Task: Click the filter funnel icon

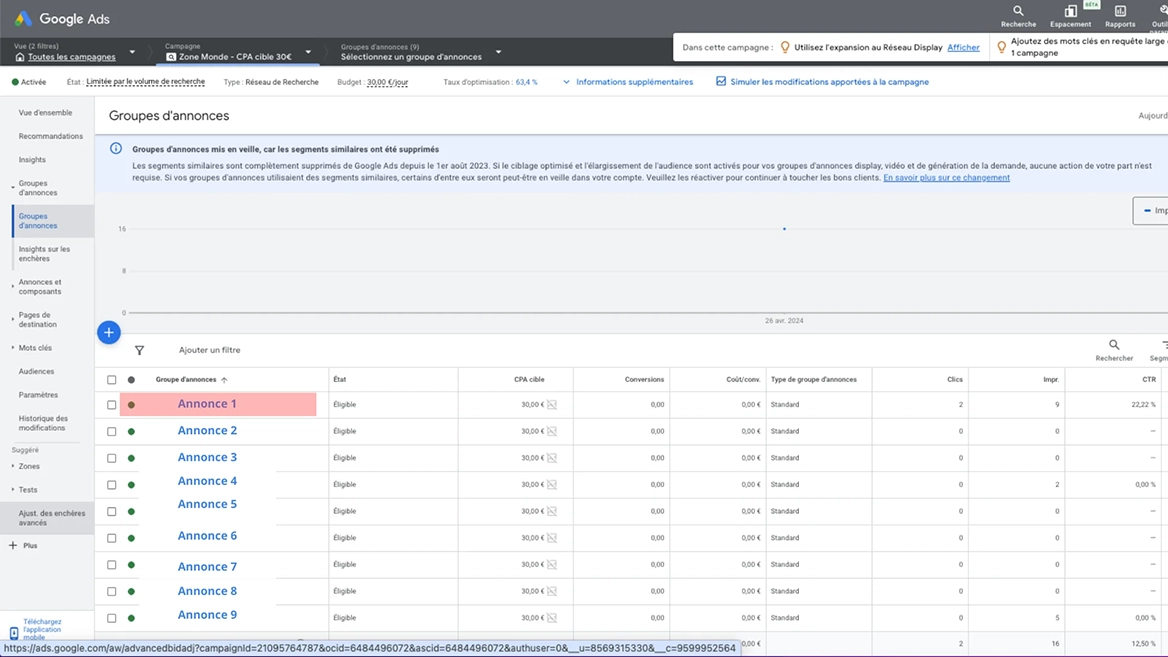Action: coord(139,350)
